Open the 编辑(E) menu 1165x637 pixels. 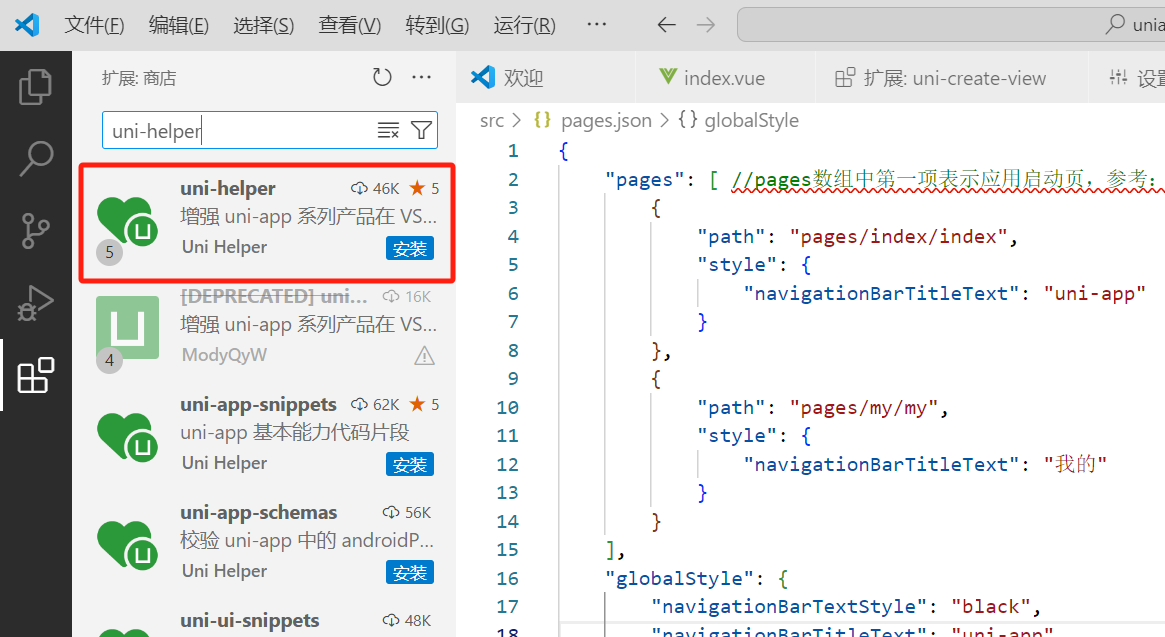178,25
